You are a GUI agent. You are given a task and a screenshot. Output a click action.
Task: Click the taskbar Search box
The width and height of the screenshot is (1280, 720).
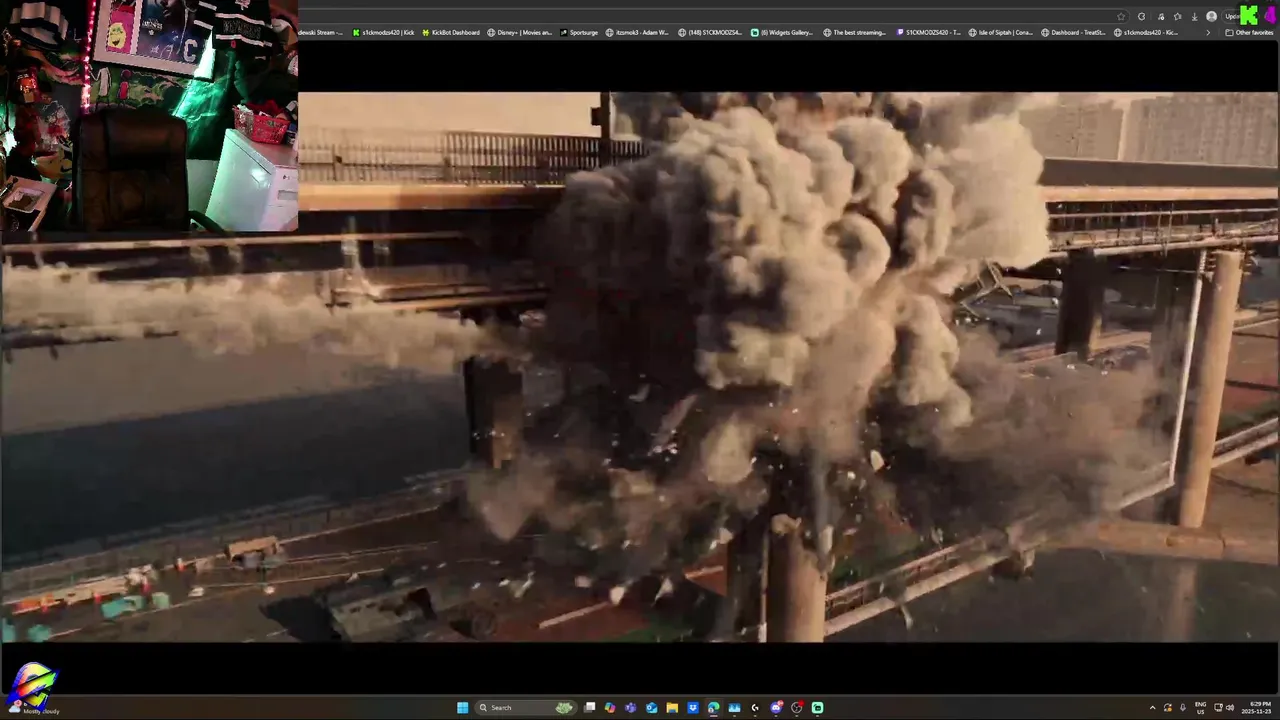(x=526, y=708)
